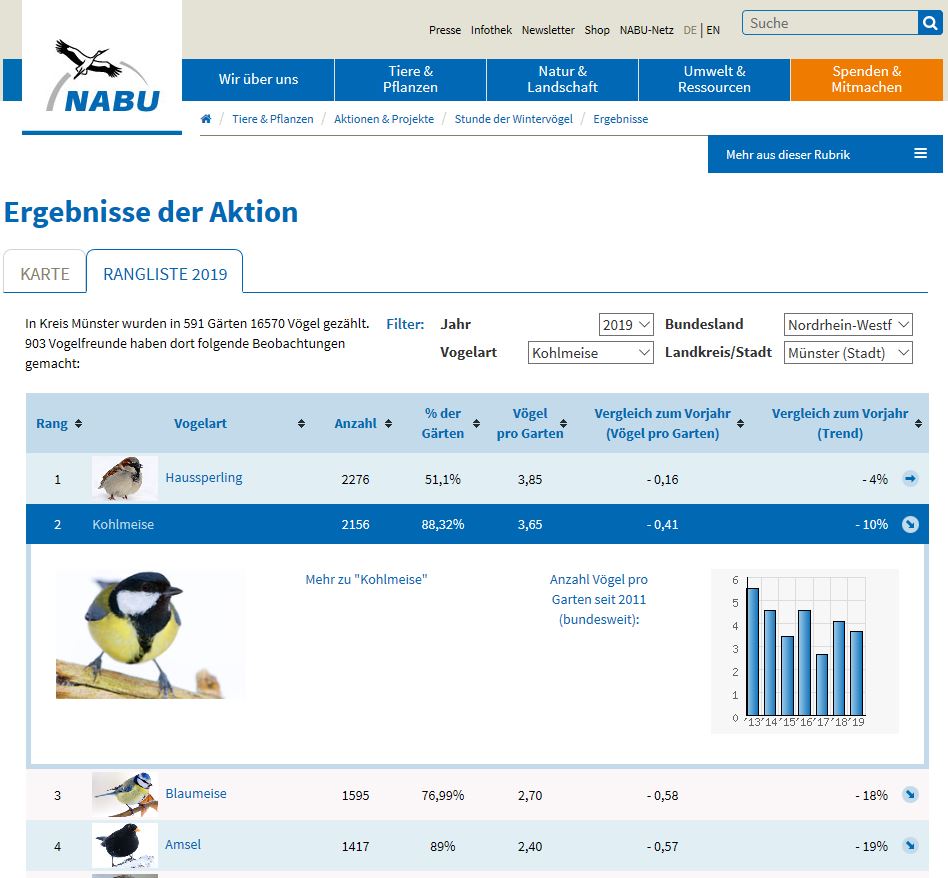Viewport: 948px width, 878px height.
Task: Click the Kohlmeise downward trend arrow icon
Action: coord(910,524)
